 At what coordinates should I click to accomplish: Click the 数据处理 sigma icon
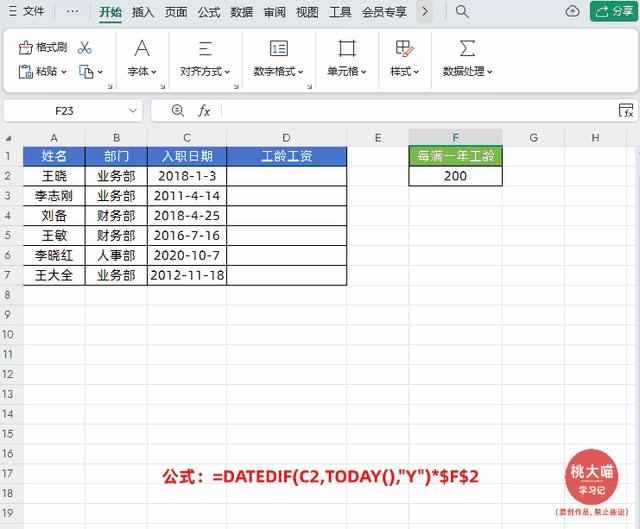coord(467,48)
